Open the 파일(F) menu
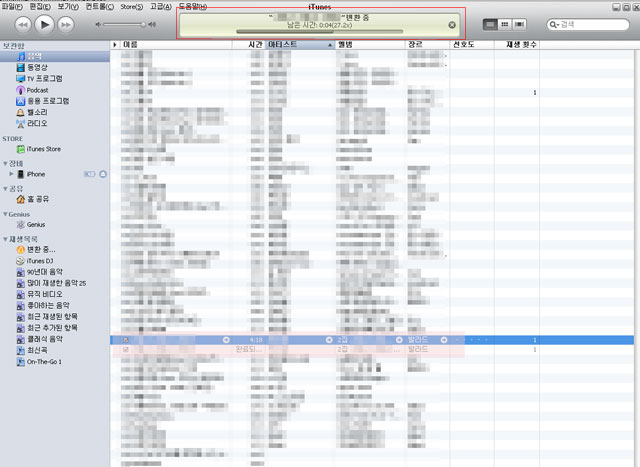The image size is (640, 467). pyautogui.click(x=12, y=7)
